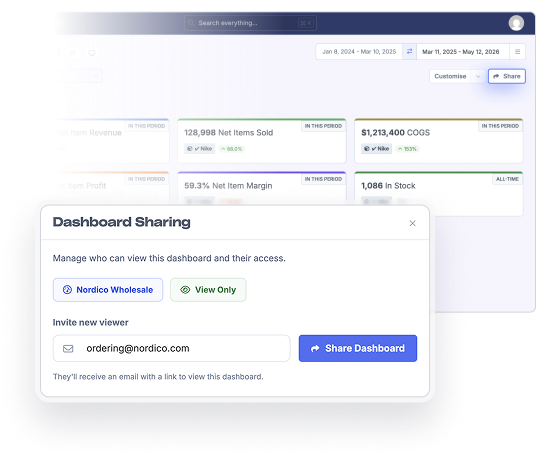This screenshot has width=545, height=451.
Task: Toggle the View Only access chip
Action: click(208, 290)
